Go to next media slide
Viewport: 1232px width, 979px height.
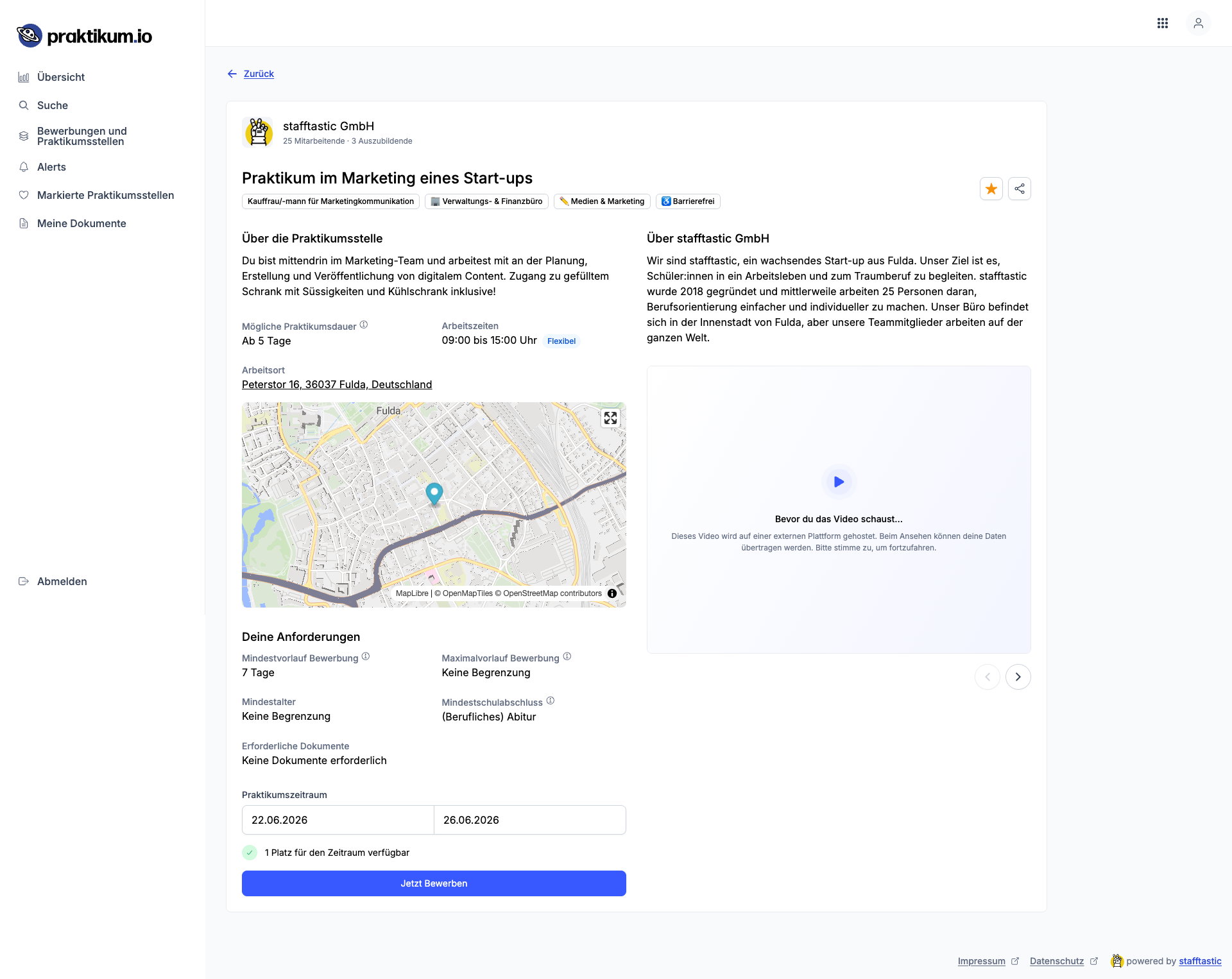coord(1018,677)
